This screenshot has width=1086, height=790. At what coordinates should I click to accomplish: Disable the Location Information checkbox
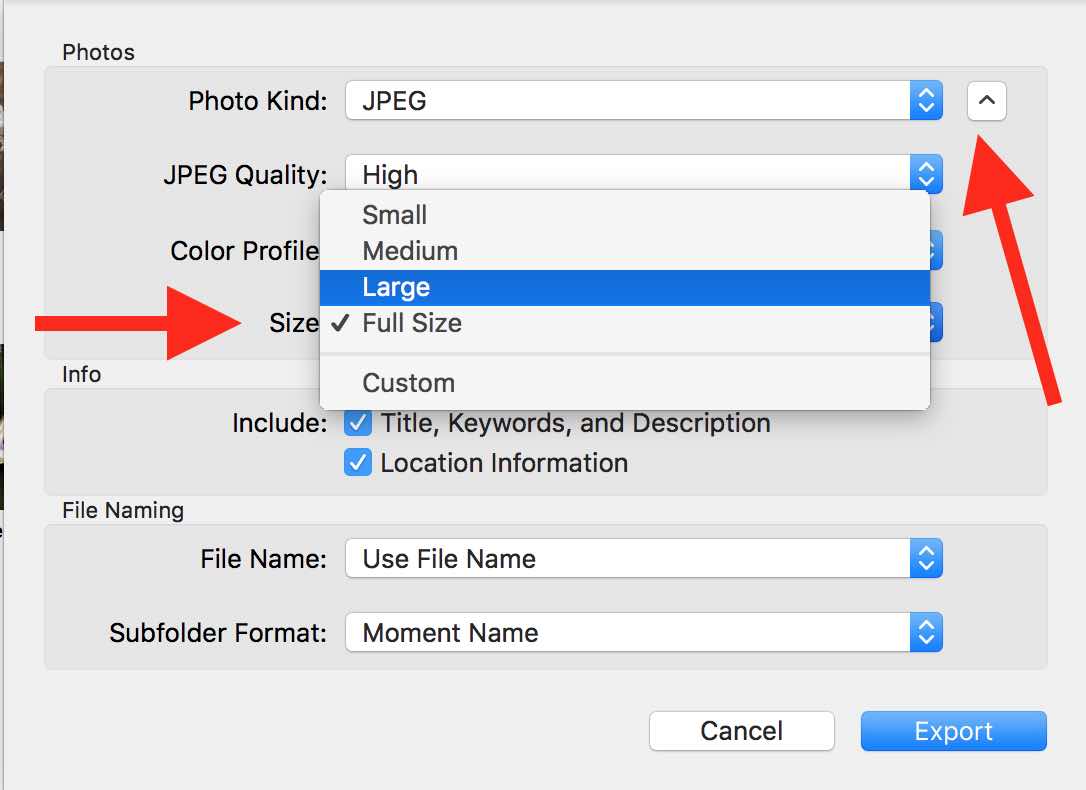tap(358, 463)
